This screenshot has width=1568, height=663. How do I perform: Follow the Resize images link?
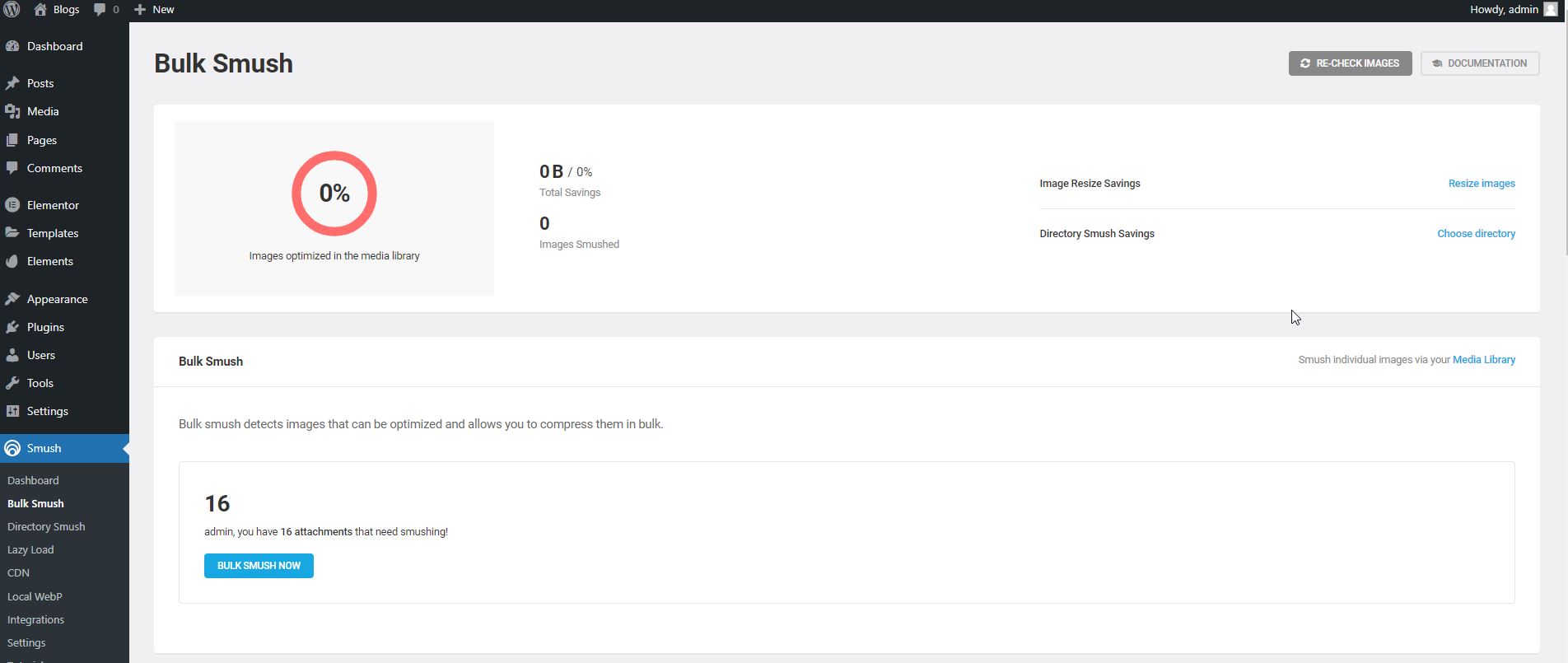pyautogui.click(x=1482, y=184)
